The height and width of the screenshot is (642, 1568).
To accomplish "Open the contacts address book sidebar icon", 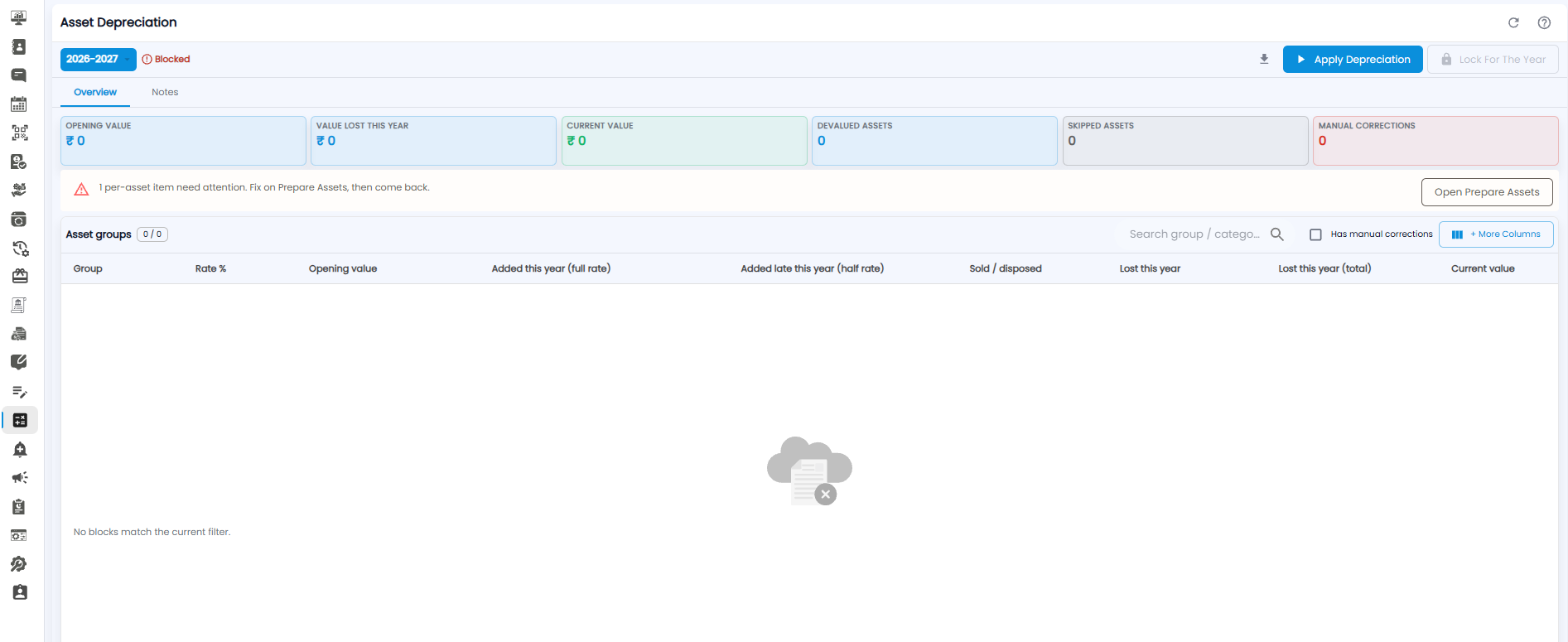I will point(19,46).
